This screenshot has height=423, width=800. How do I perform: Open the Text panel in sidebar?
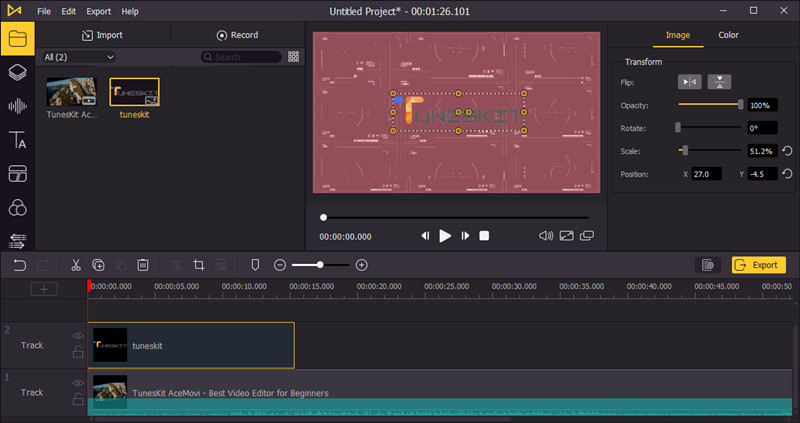click(17, 140)
